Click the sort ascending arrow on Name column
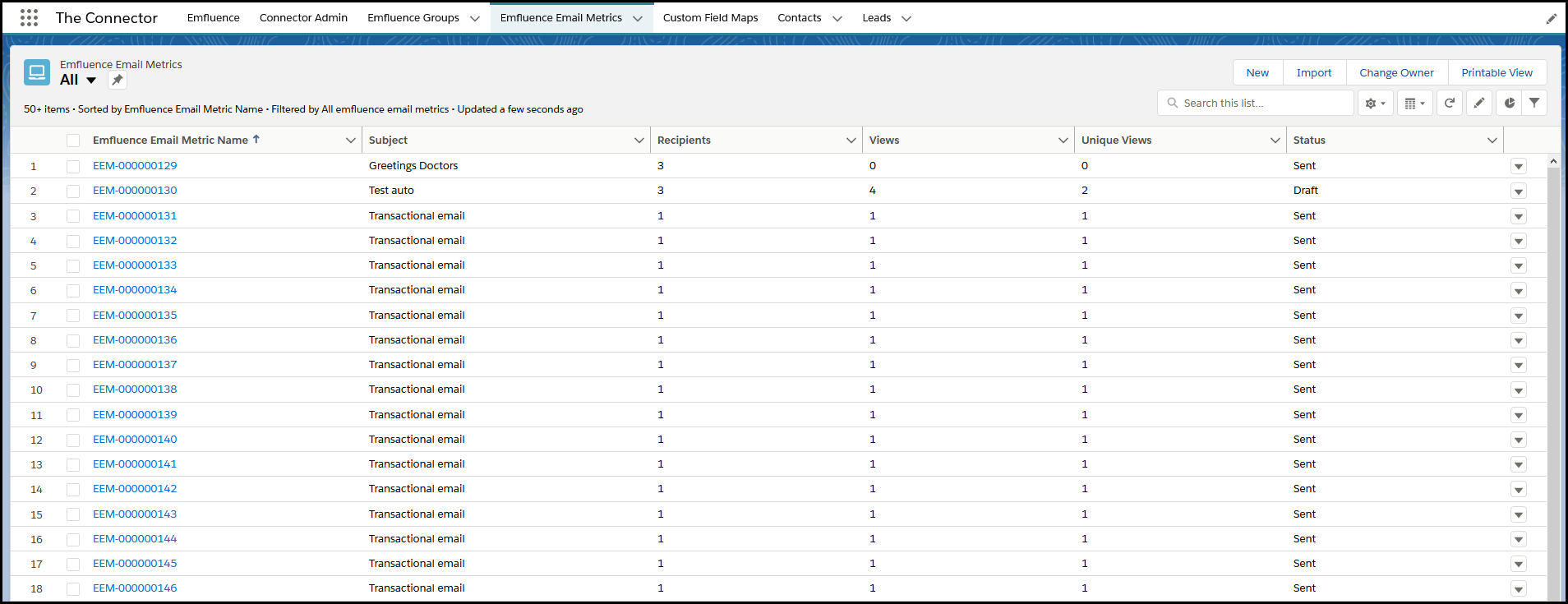1568x604 pixels. point(256,140)
